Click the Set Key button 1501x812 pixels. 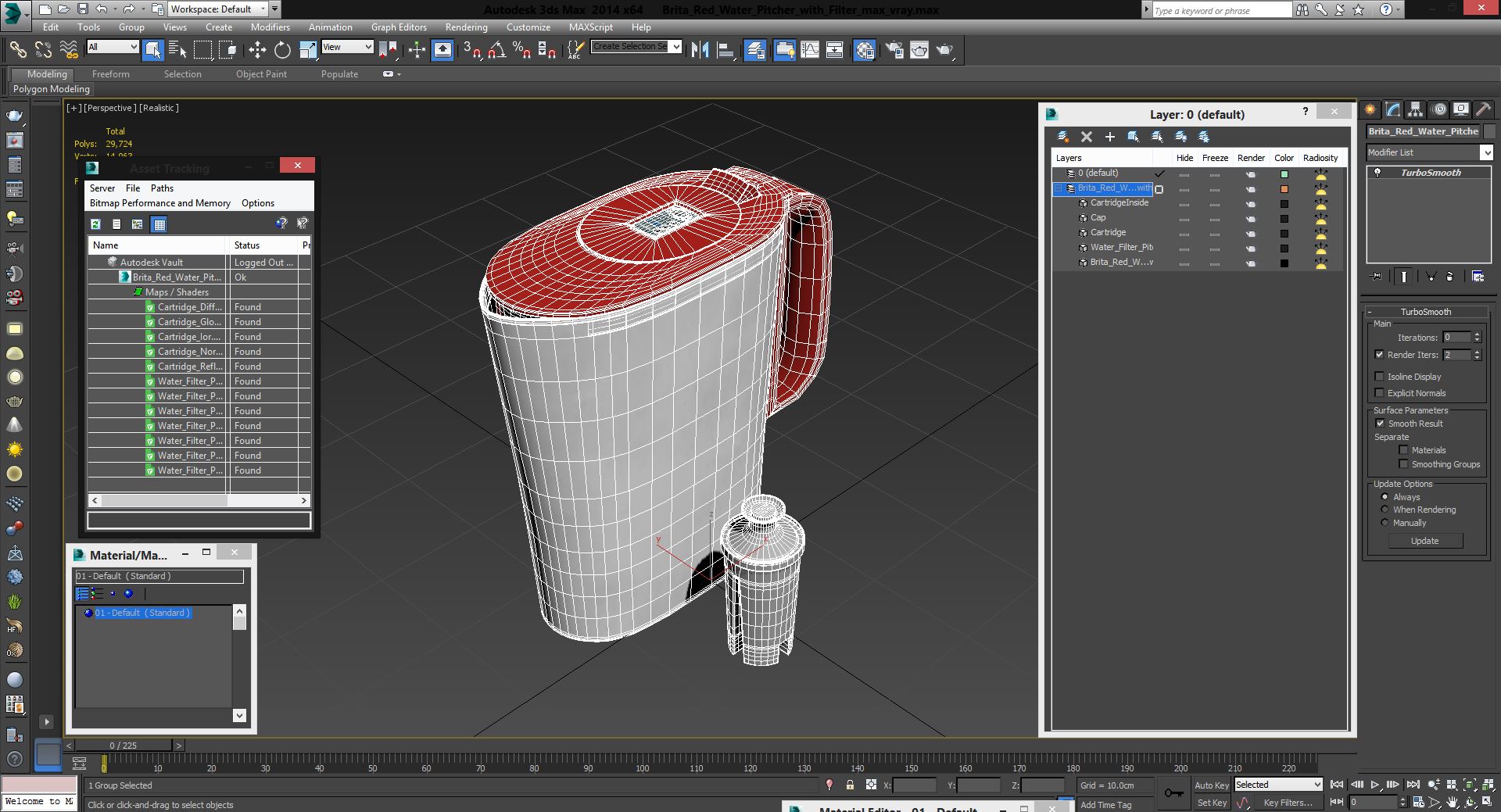[1212, 803]
